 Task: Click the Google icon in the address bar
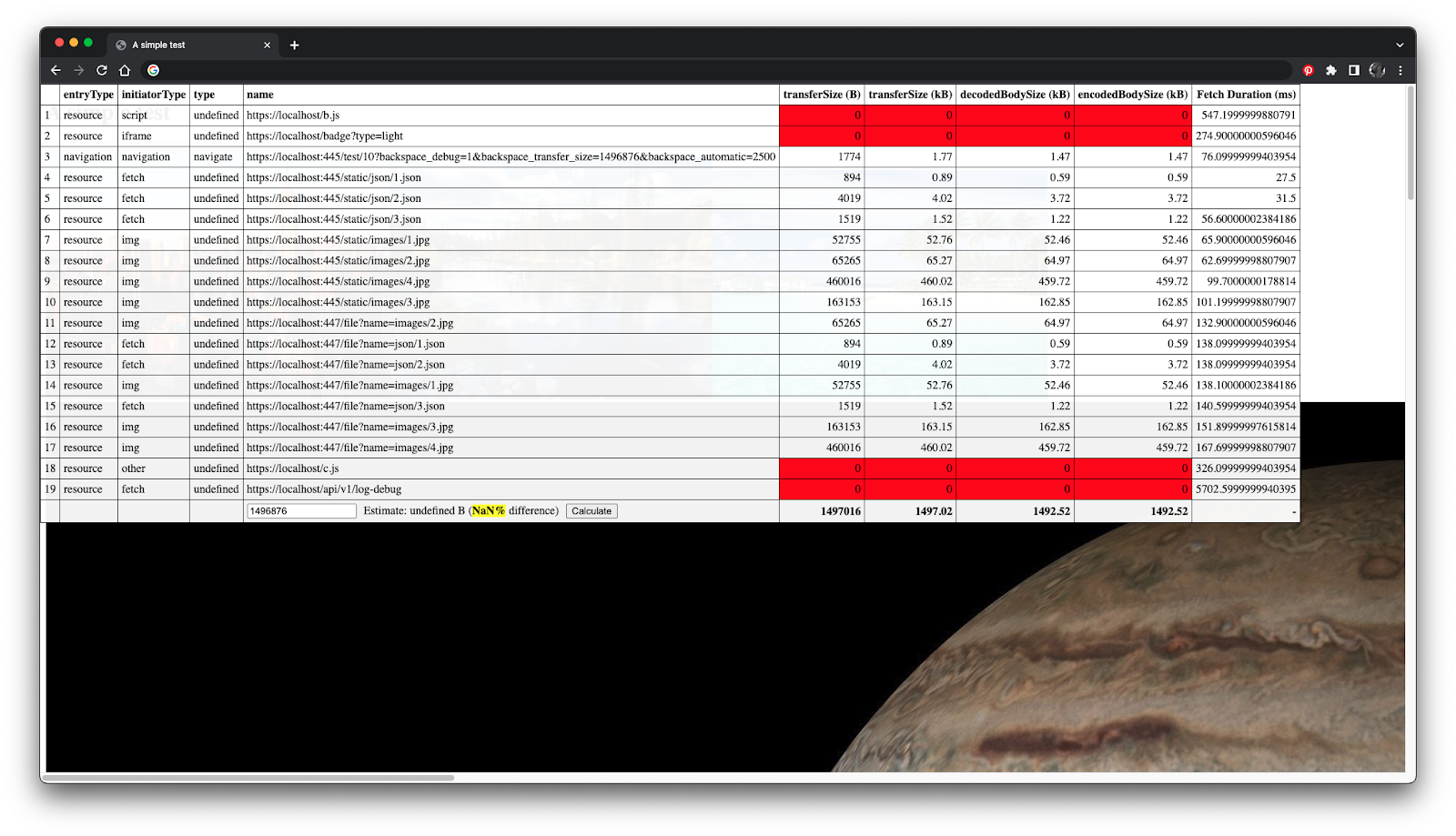[154, 70]
